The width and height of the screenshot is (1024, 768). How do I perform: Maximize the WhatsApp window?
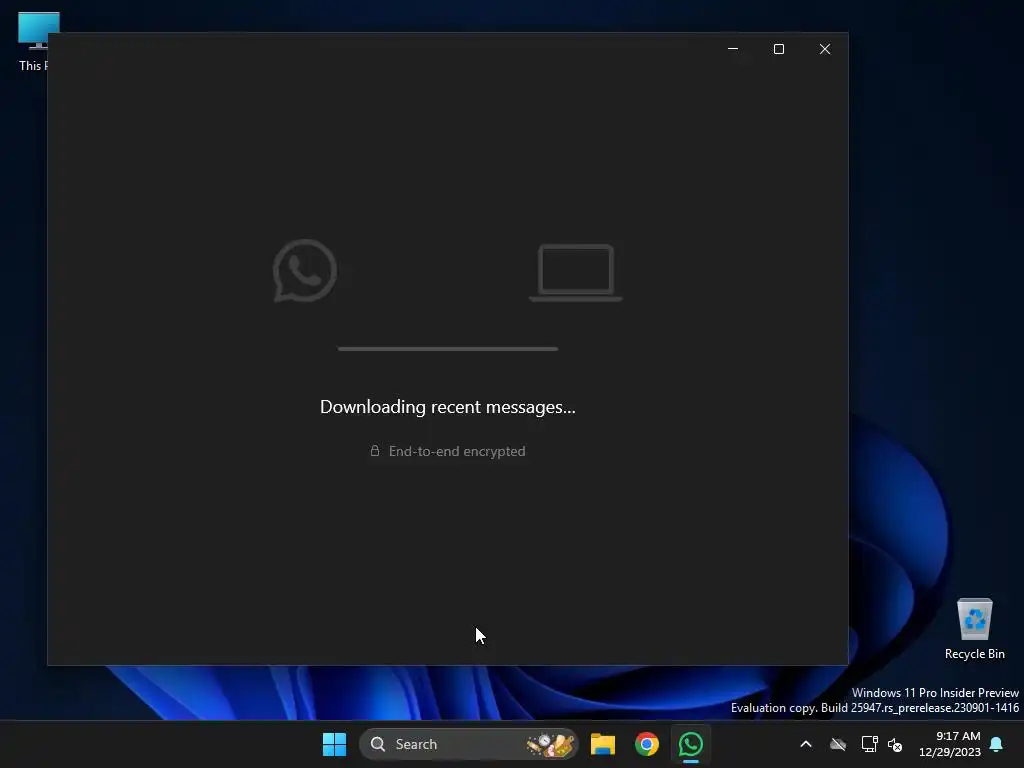click(778, 49)
